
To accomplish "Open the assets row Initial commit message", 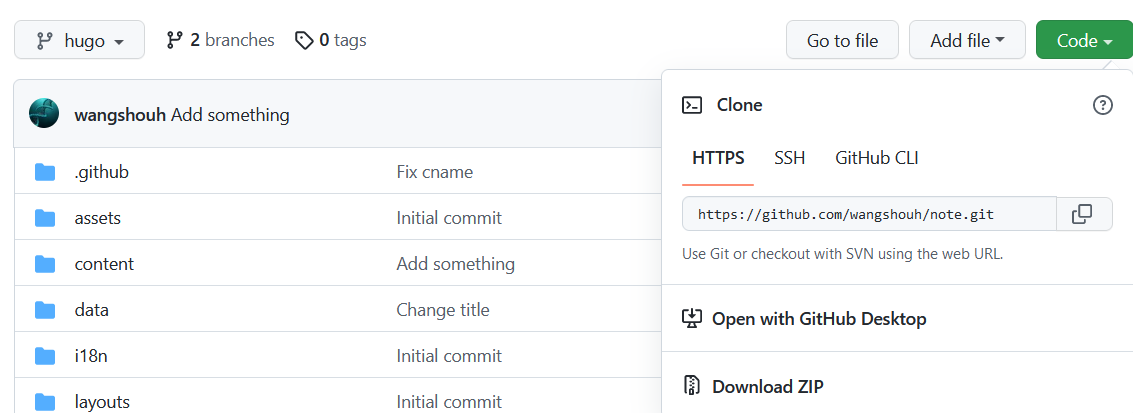I will [449, 217].
